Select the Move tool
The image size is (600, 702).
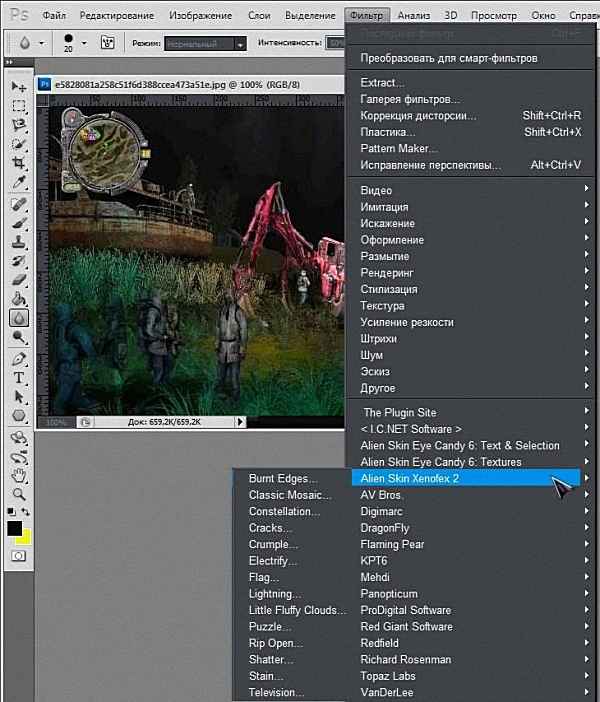[x=18, y=88]
